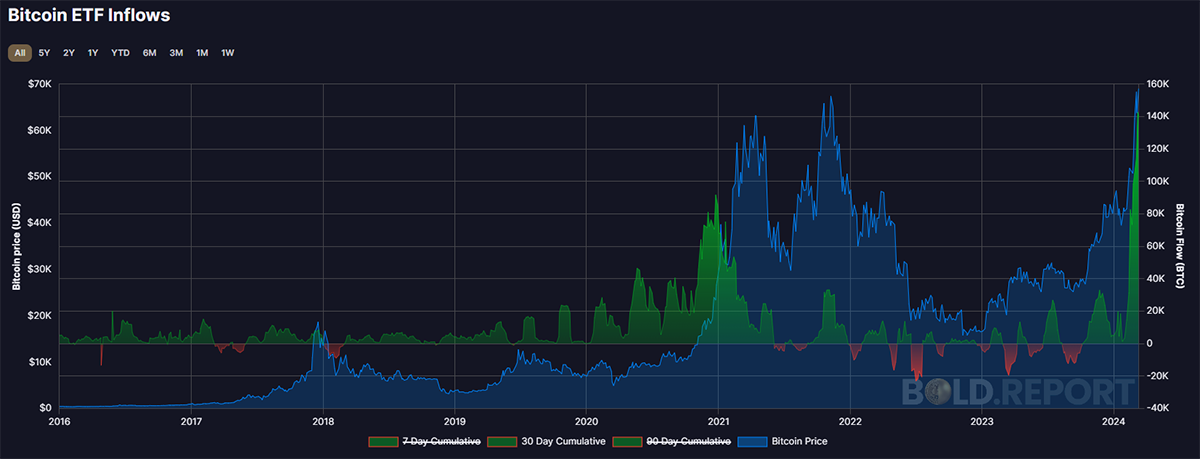The width and height of the screenshot is (1200, 459).
Task: Set the time range to 1Y
Action: click(93, 52)
